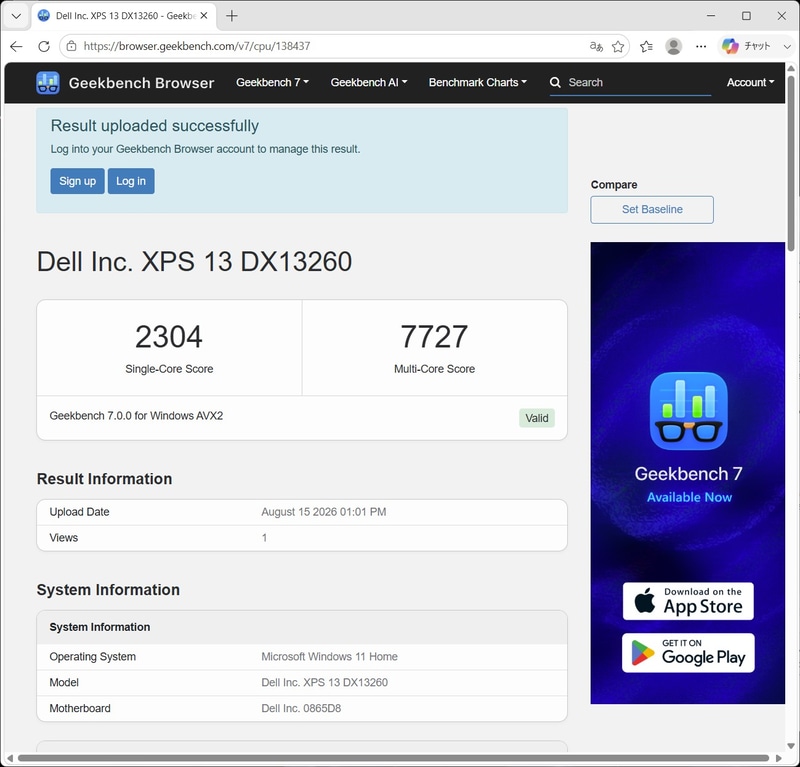Open the read aloud / translate icon
Image resolution: width=800 pixels, height=767 pixels.
(596, 46)
